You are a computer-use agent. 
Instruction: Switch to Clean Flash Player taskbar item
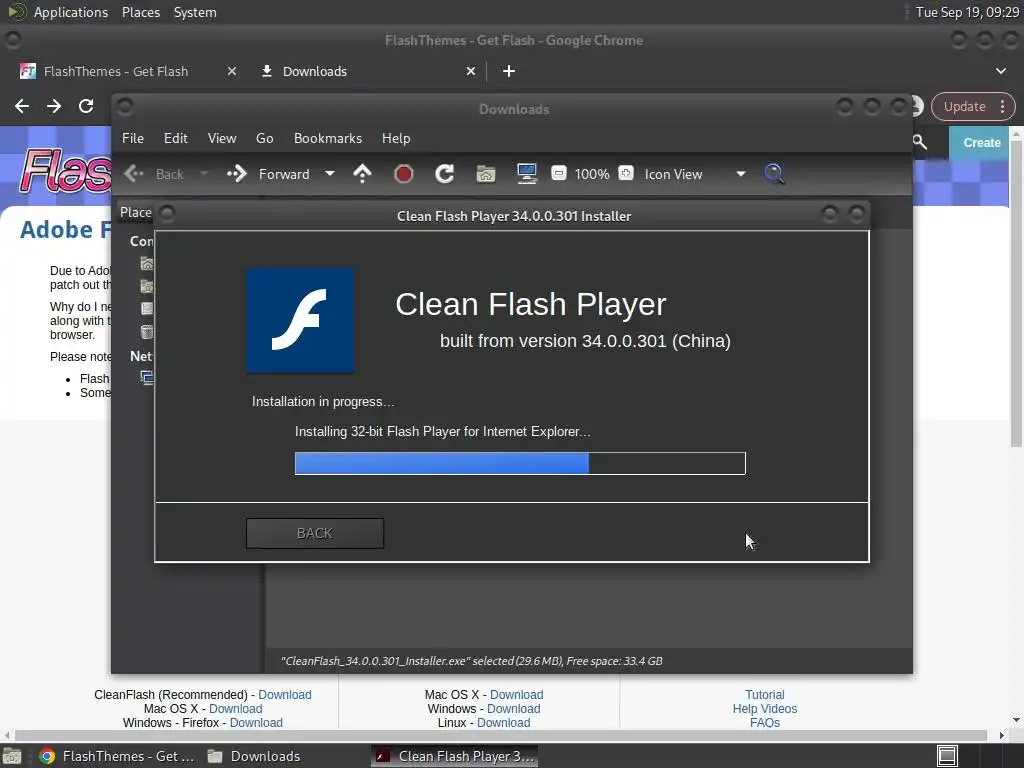(455, 756)
